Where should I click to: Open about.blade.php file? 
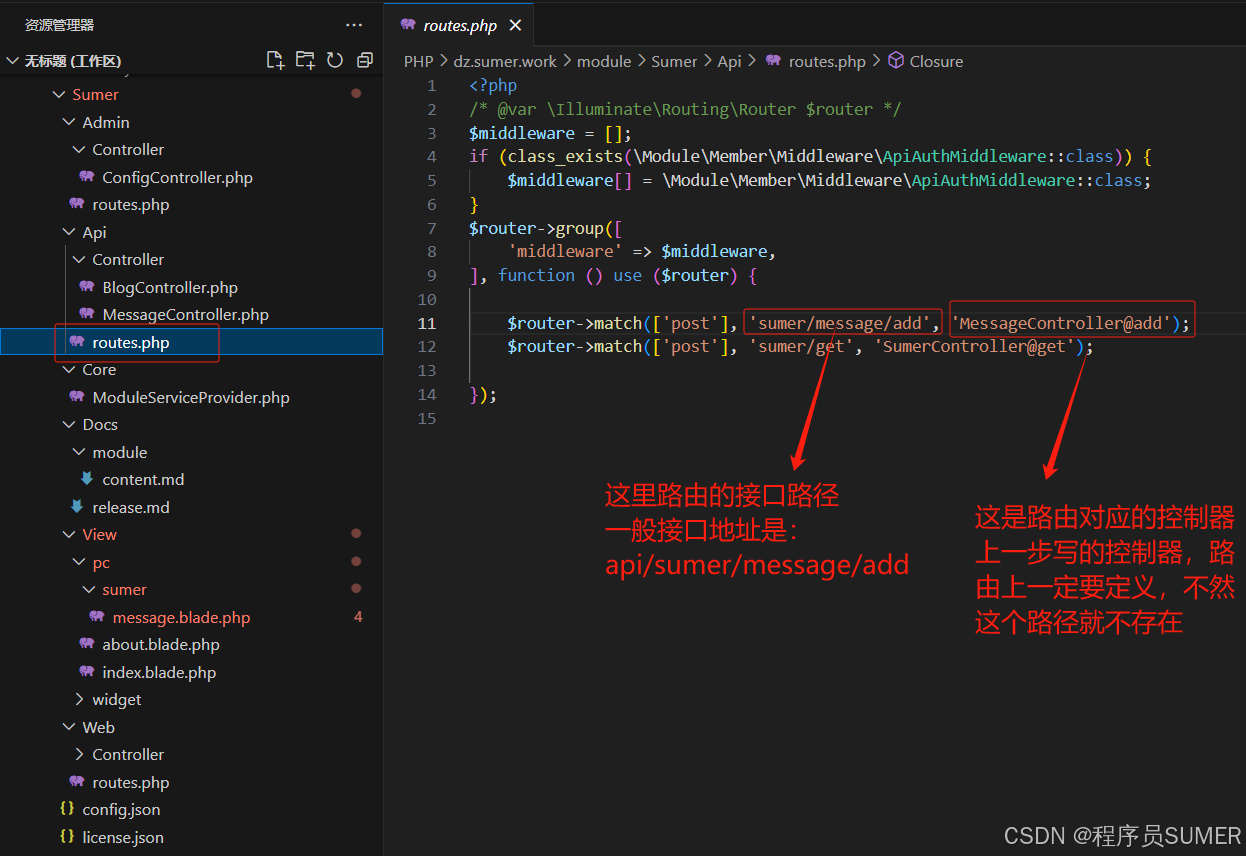[160, 644]
